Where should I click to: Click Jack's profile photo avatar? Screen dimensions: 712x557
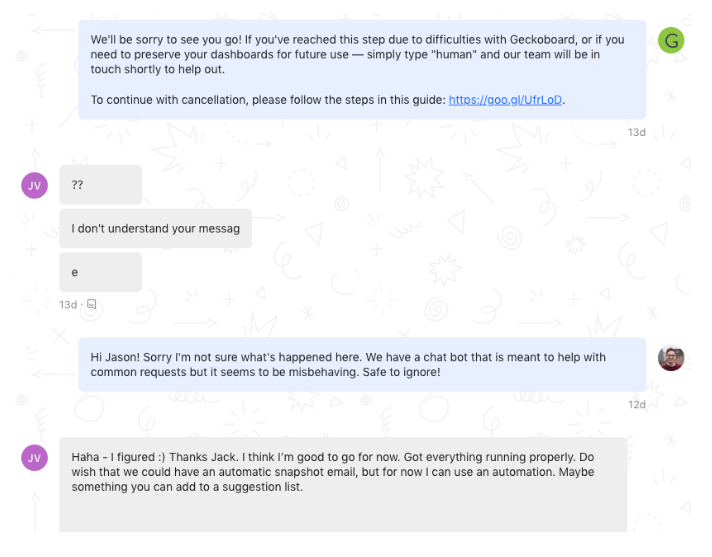(671, 358)
